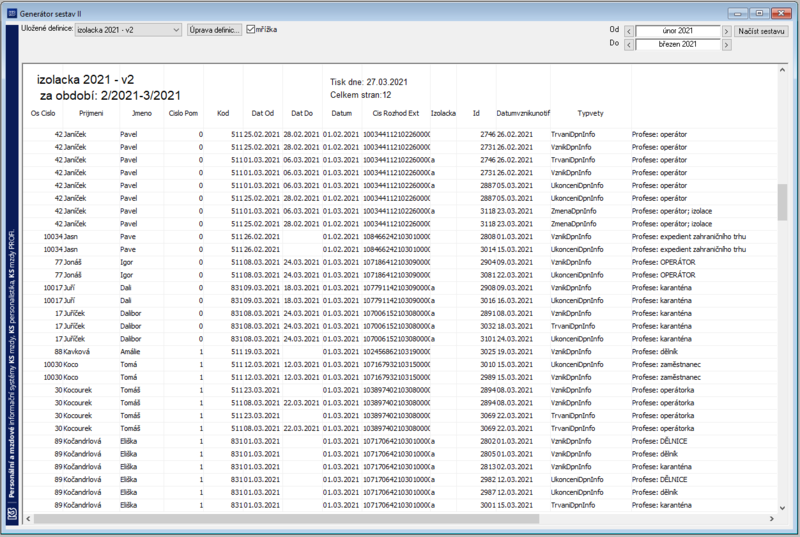This screenshot has width=800, height=537.
Task: Click Id cell '2813' in Kočandrlová row
Action: [x=488, y=467]
